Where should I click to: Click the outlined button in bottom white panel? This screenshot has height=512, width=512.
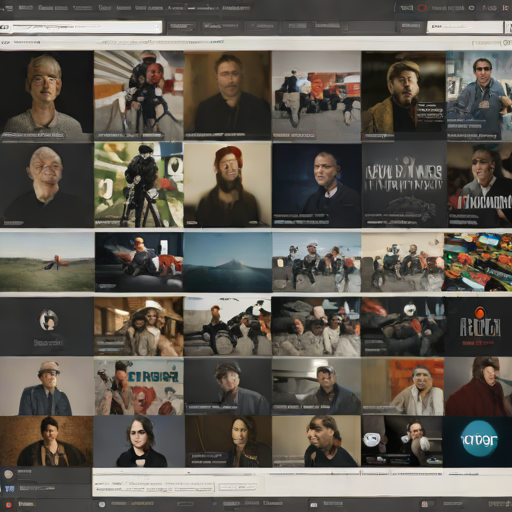click(238, 487)
